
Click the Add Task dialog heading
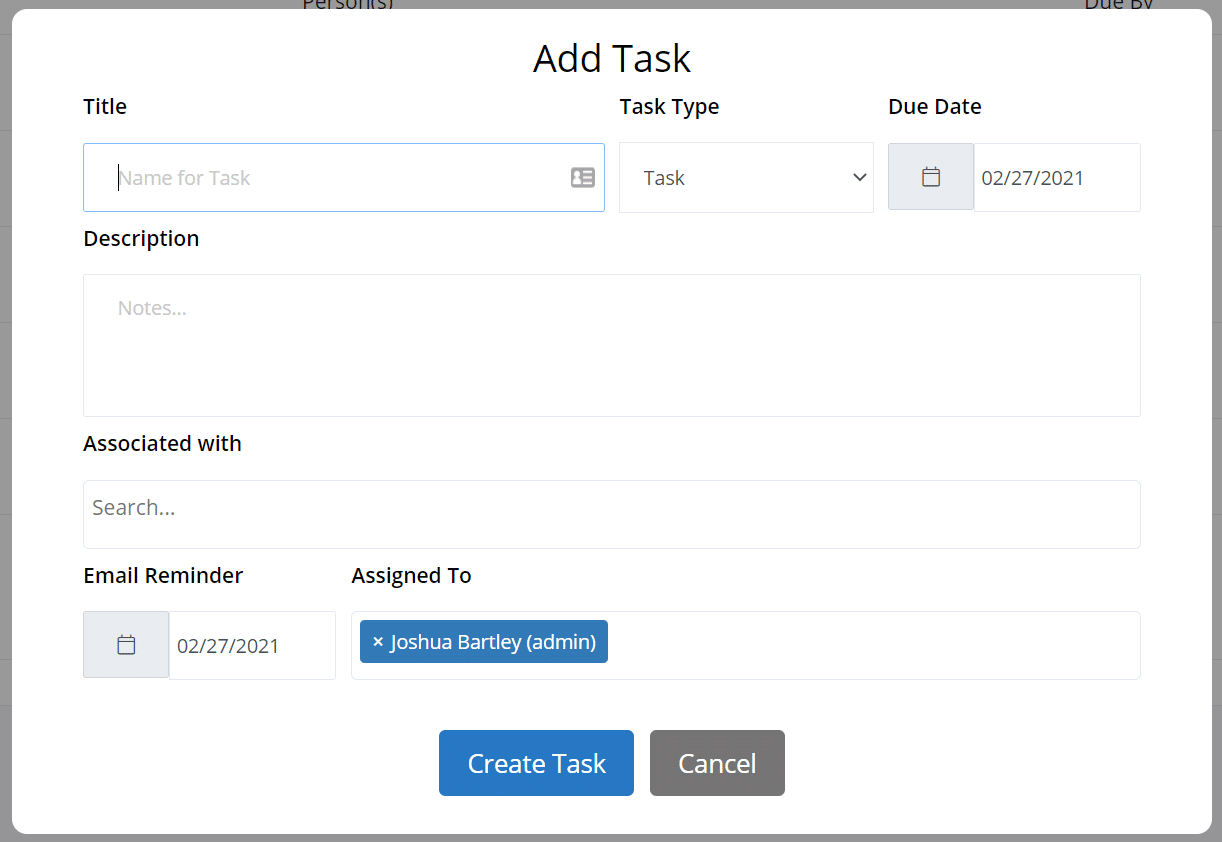611,58
